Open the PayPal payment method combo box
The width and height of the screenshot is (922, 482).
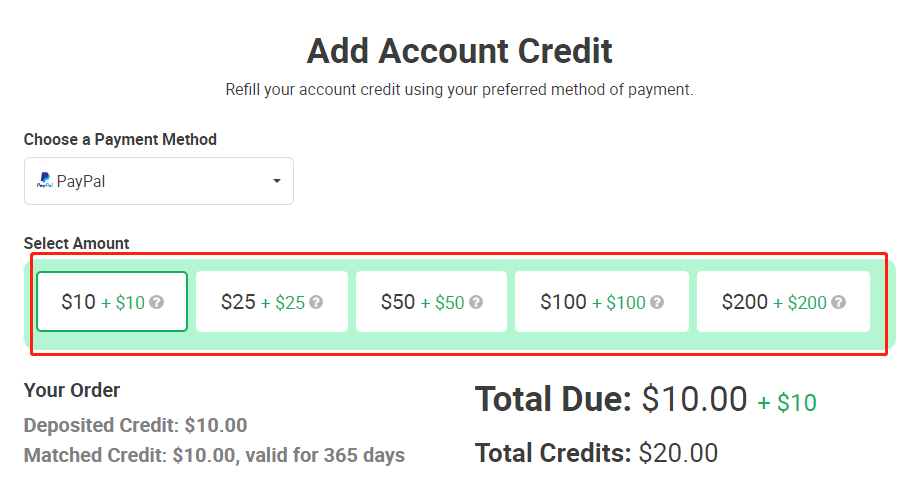159,181
